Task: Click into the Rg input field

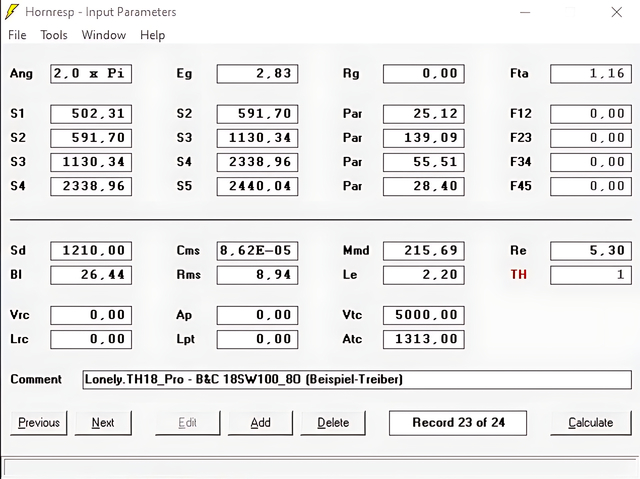Action: [424, 74]
